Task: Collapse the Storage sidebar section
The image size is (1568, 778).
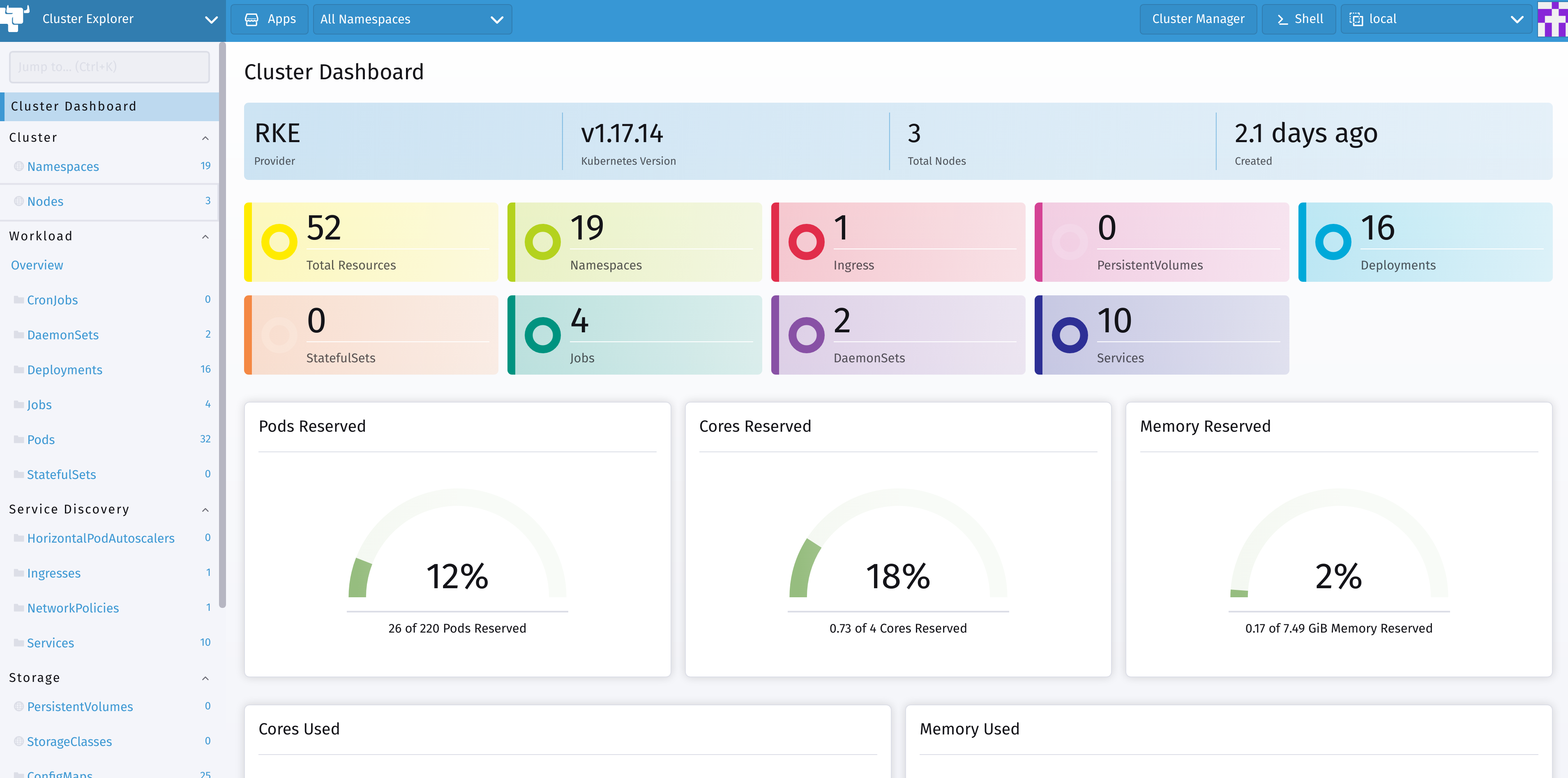Action: 205,678
